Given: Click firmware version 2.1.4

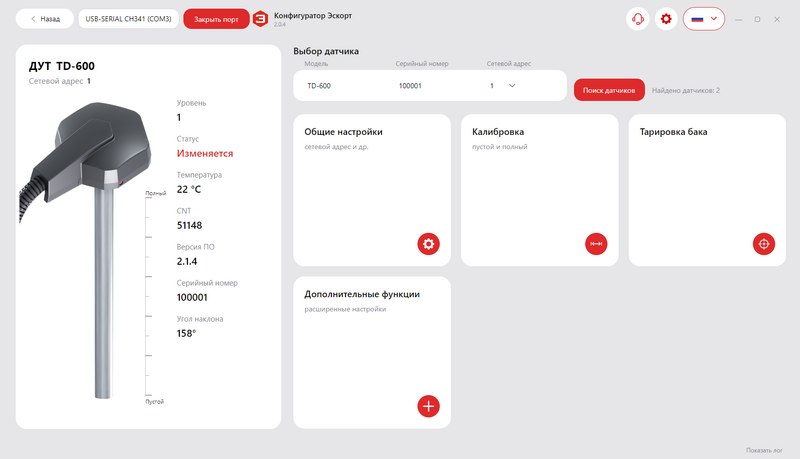Looking at the screenshot, I should click(x=187, y=262).
